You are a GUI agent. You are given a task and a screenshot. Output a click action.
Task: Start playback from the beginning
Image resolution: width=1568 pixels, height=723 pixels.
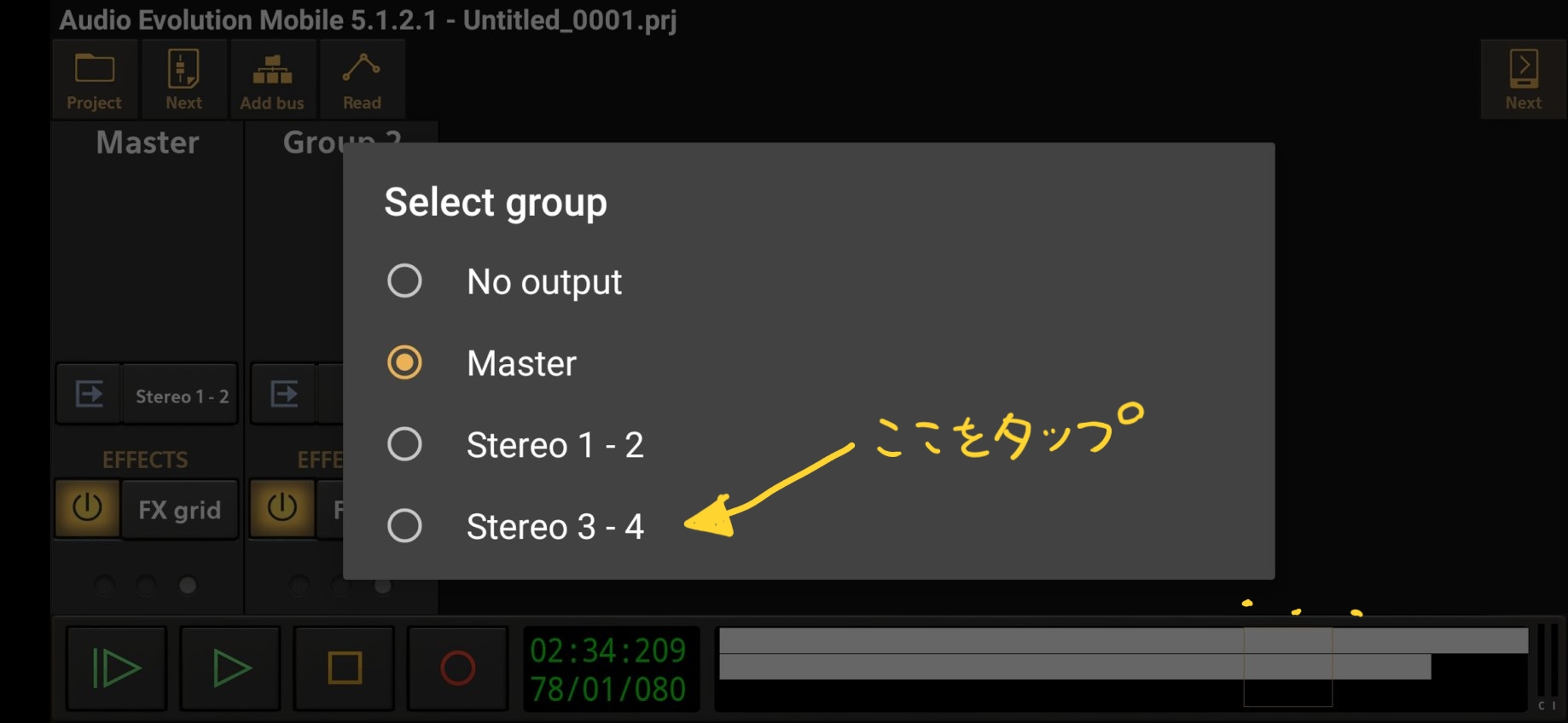(116, 668)
